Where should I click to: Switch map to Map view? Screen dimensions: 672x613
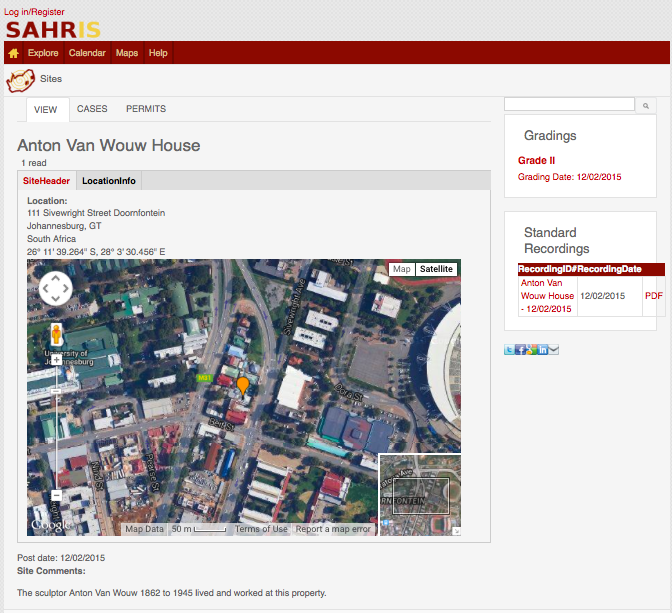coord(401,269)
